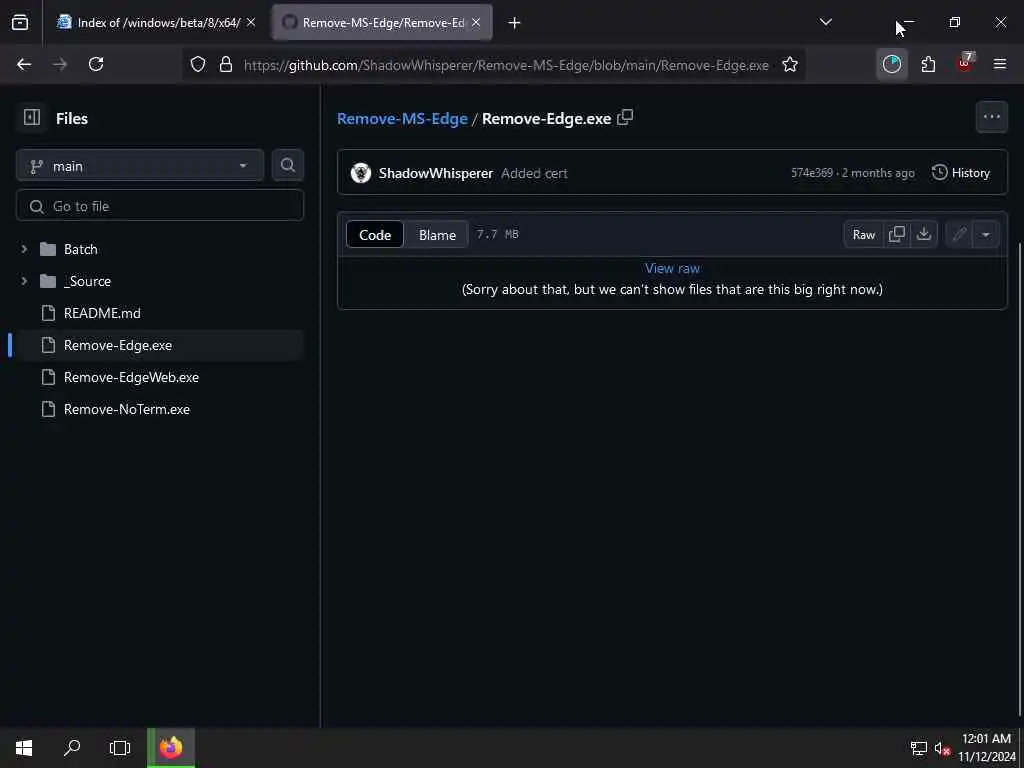Screen dimensions: 1024x768
Task: Open Remove-NoTerm.exe in file tree
Action: point(127,409)
